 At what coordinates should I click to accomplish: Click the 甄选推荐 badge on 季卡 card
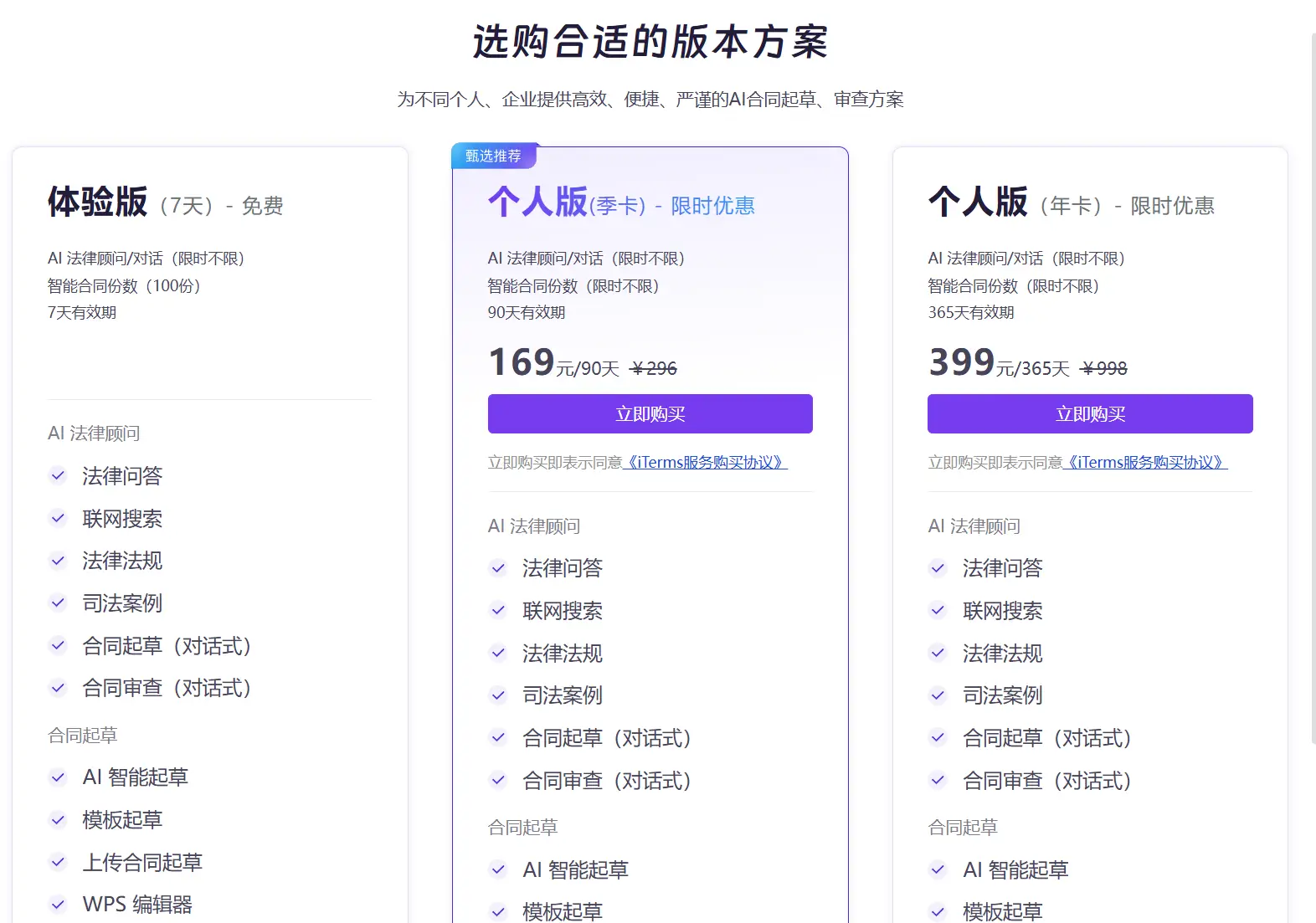coord(493,156)
